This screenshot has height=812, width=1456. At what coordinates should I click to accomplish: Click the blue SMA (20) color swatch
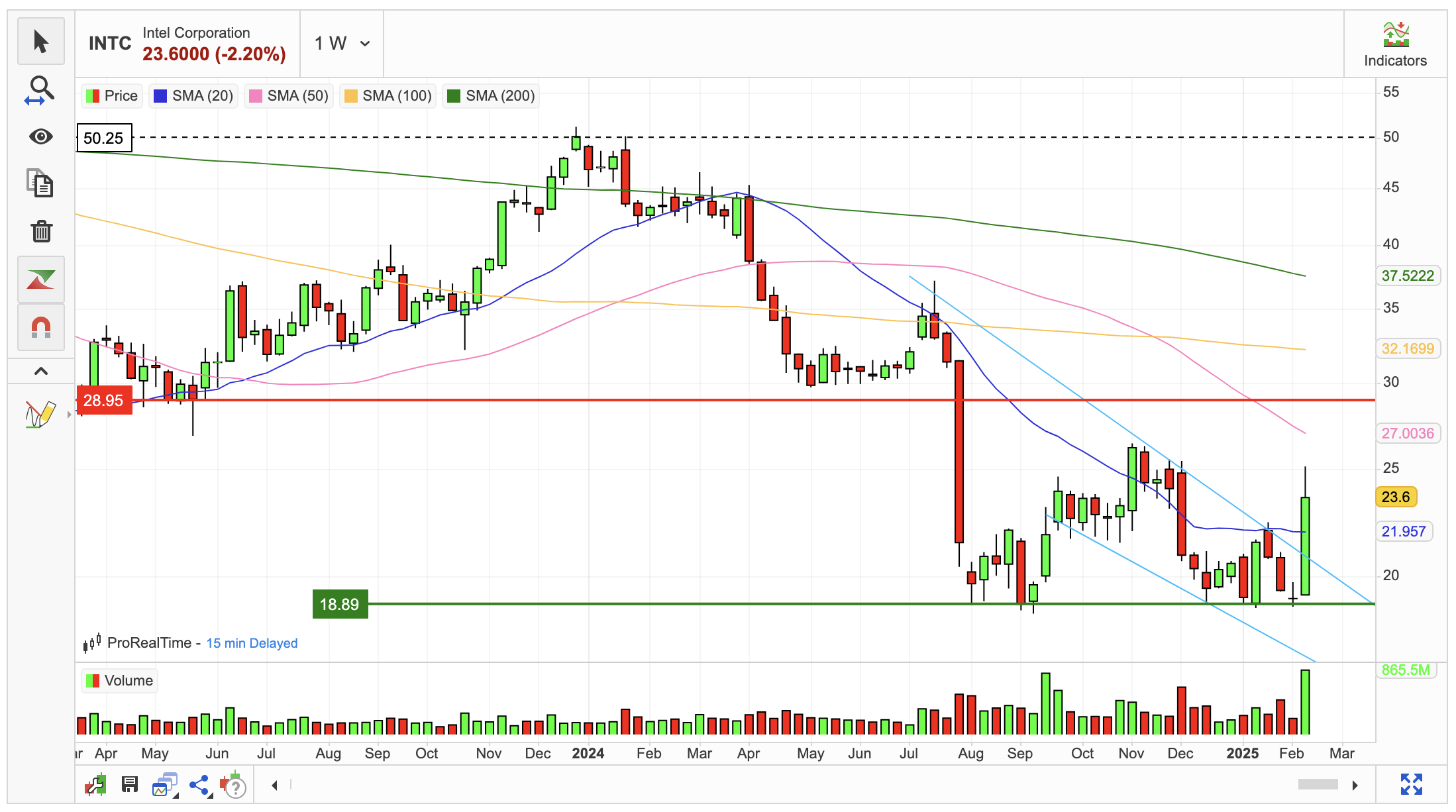[x=160, y=96]
